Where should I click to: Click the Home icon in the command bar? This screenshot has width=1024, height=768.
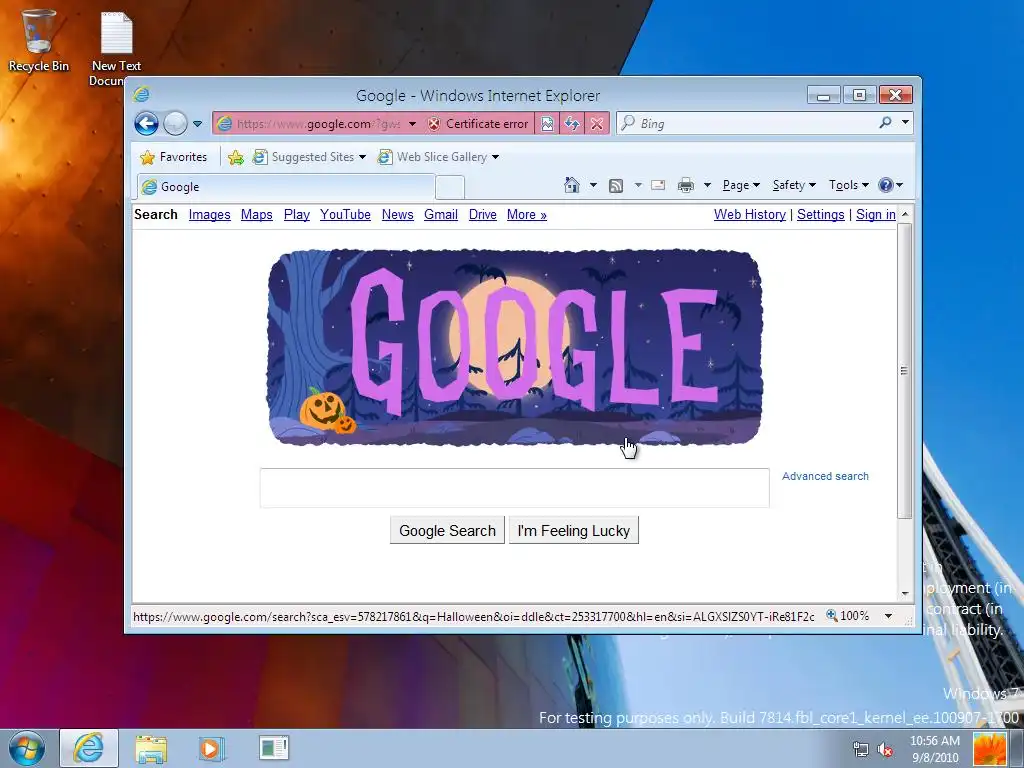[x=571, y=185]
